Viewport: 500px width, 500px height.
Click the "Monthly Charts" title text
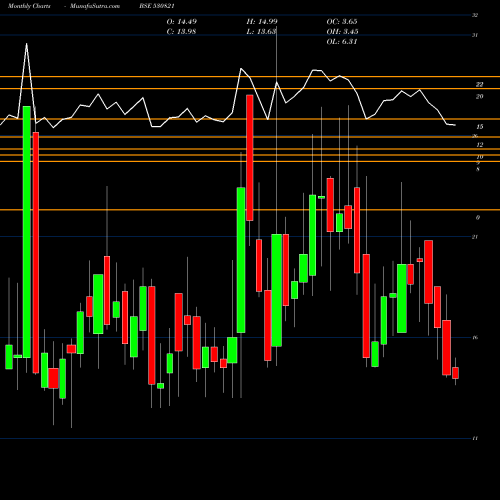click(x=29, y=6)
